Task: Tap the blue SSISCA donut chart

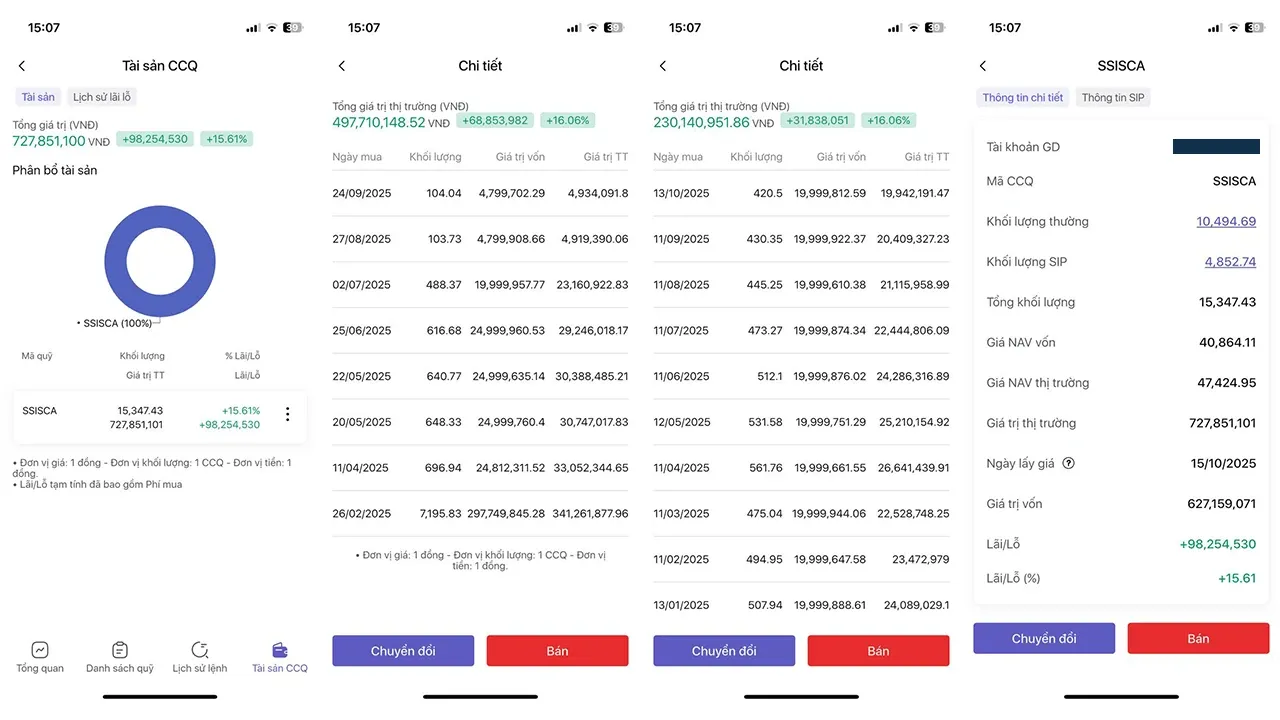Action: [x=160, y=222]
